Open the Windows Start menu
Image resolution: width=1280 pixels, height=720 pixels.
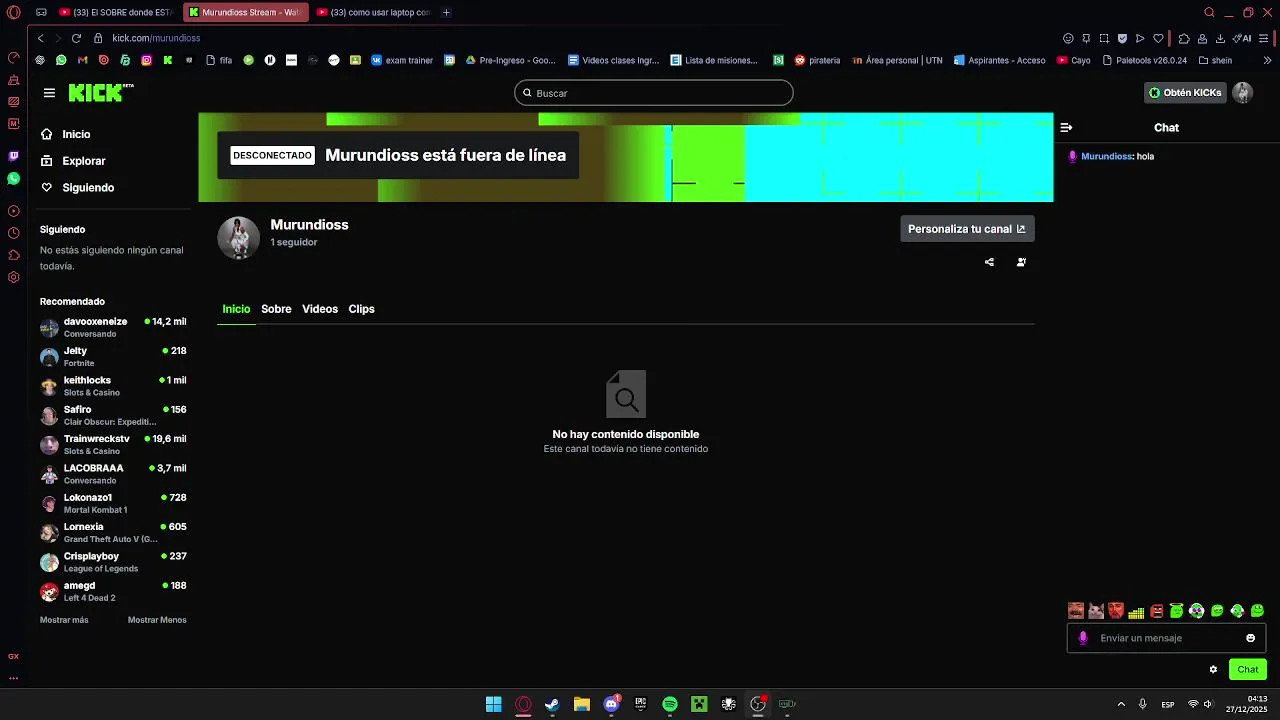pyautogui.click(x=493, y=704)
